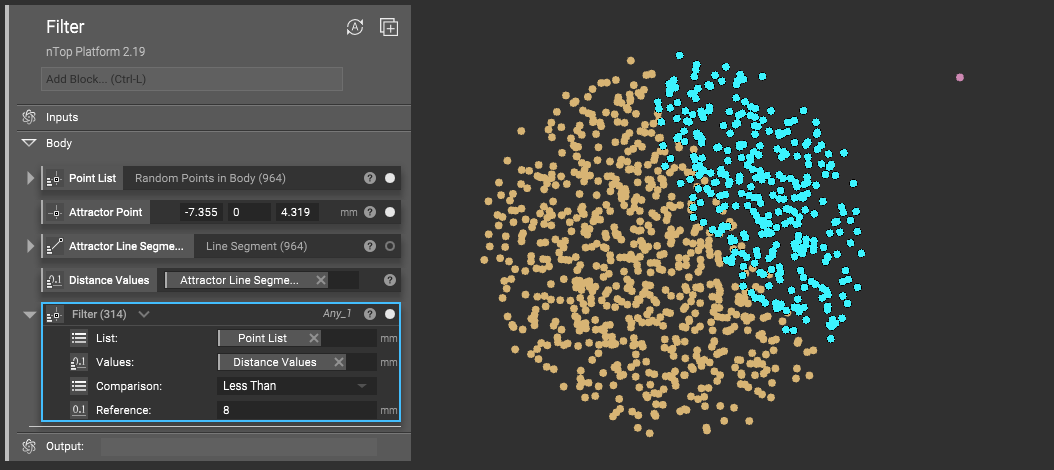The width and height of the screenshot is (1054, 470).
Task: Edit Attractor Point Y value 0
Action: point(249,212)
